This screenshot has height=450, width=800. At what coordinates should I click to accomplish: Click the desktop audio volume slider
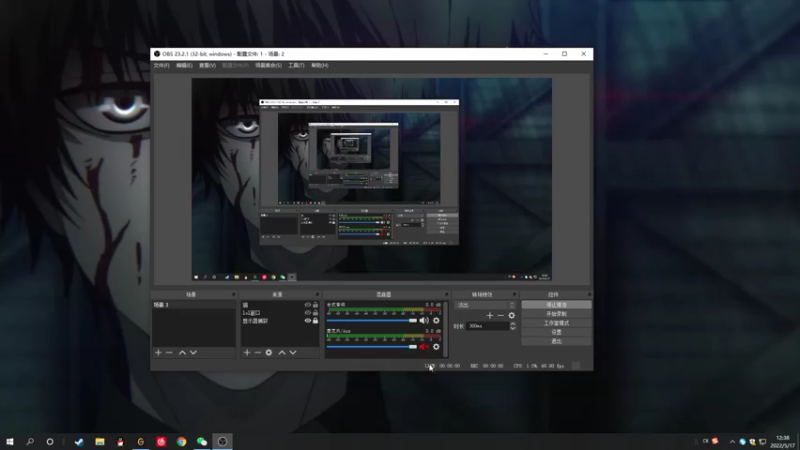coord(370,320)
